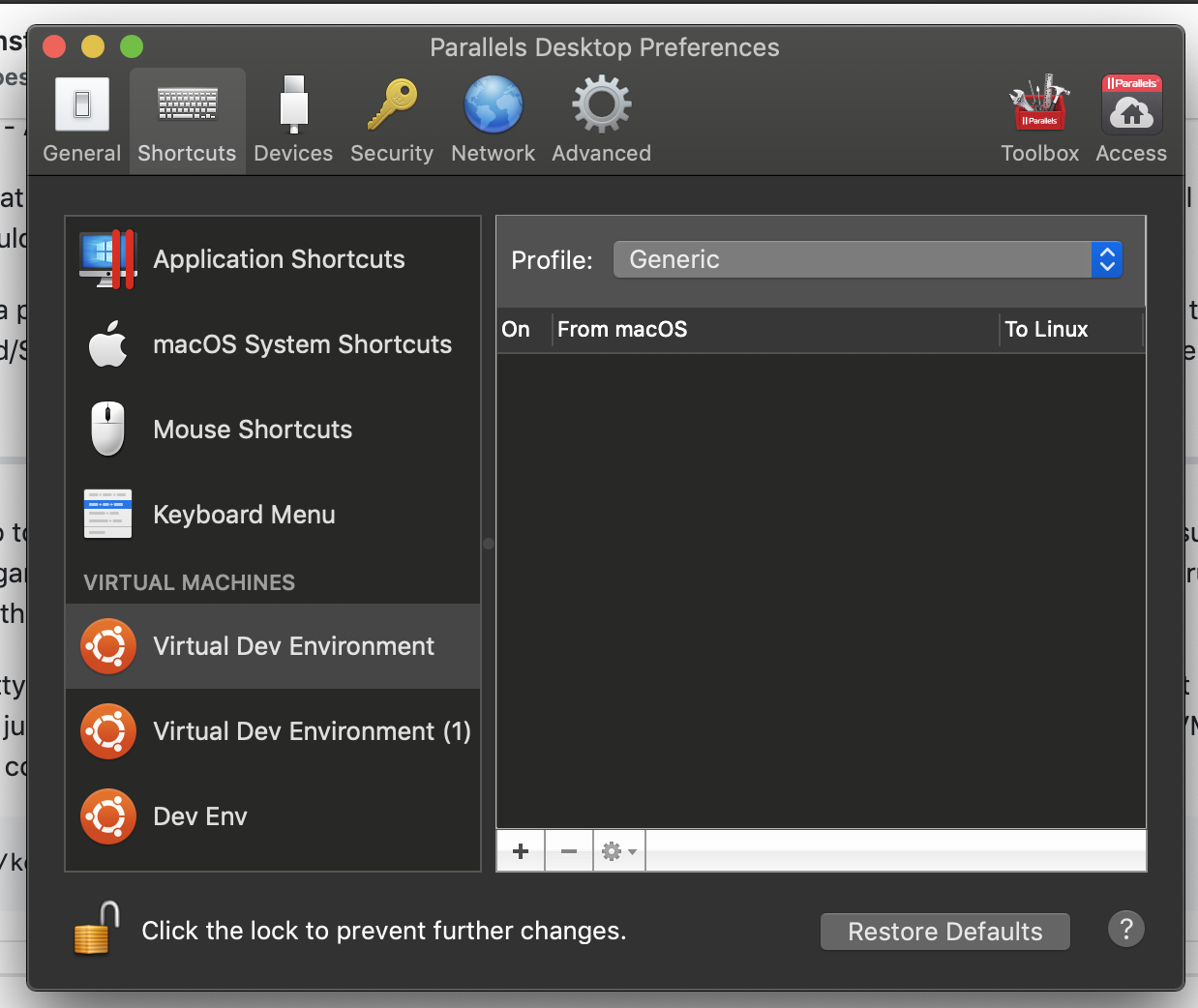This screenshot has height=1008, width=1198.
Task: Open the Network globe icon
Action: pos(494,104)
